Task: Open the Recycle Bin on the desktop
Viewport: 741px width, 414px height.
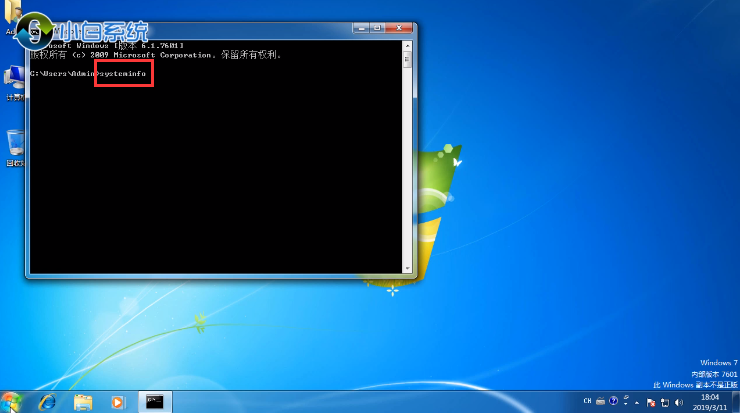Action: 15,145
